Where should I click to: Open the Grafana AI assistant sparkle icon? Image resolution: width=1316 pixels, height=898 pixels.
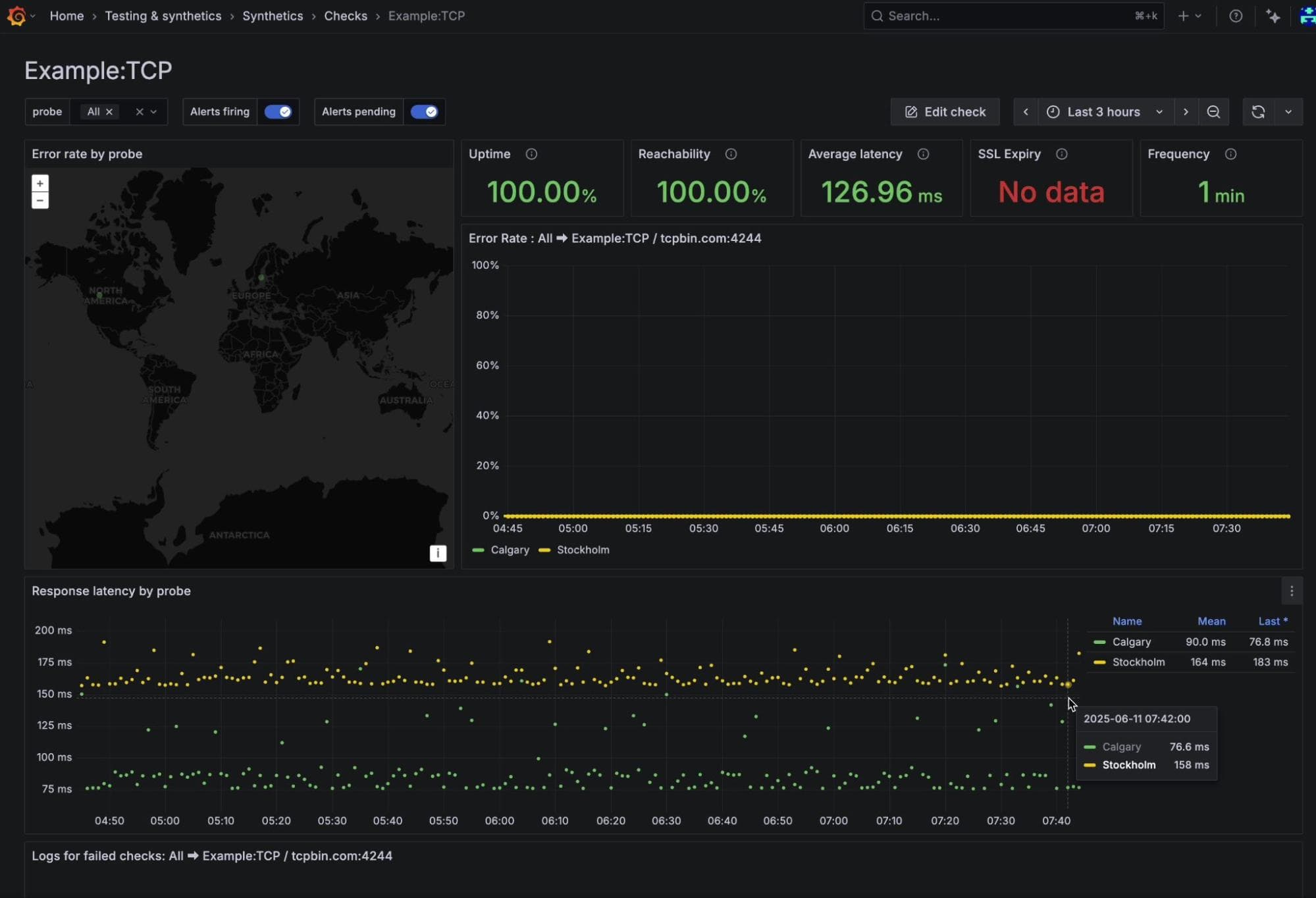pyautogui.click(x=1275, y=16)
